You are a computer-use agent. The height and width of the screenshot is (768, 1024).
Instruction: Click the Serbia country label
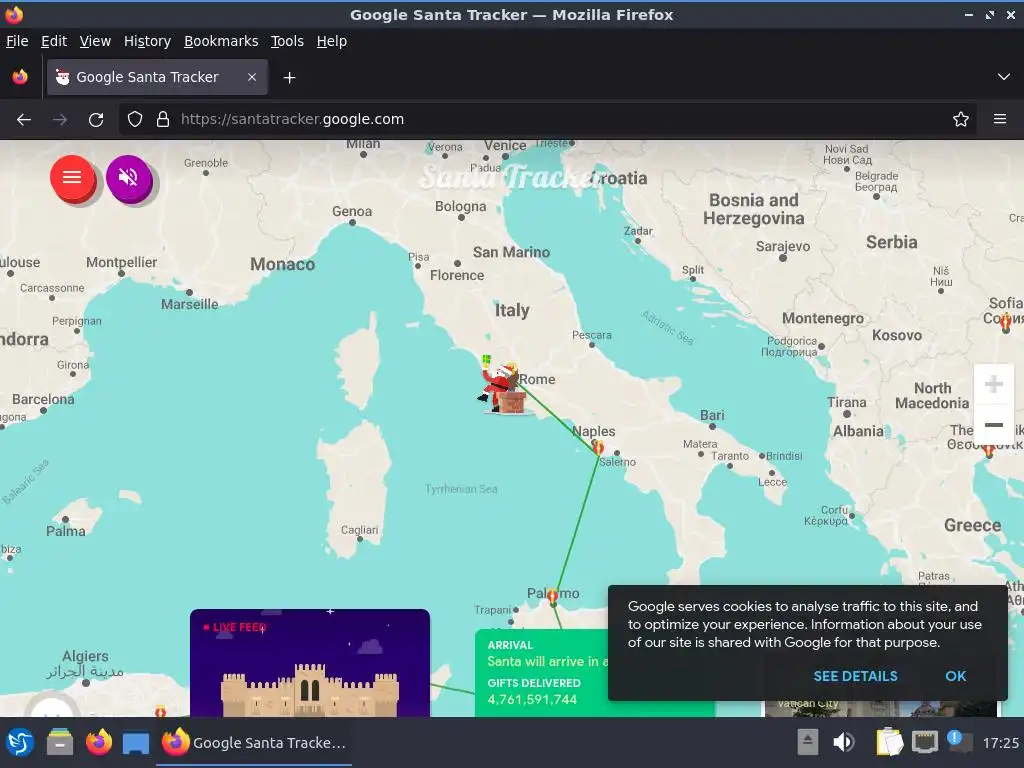pos(891,242)
